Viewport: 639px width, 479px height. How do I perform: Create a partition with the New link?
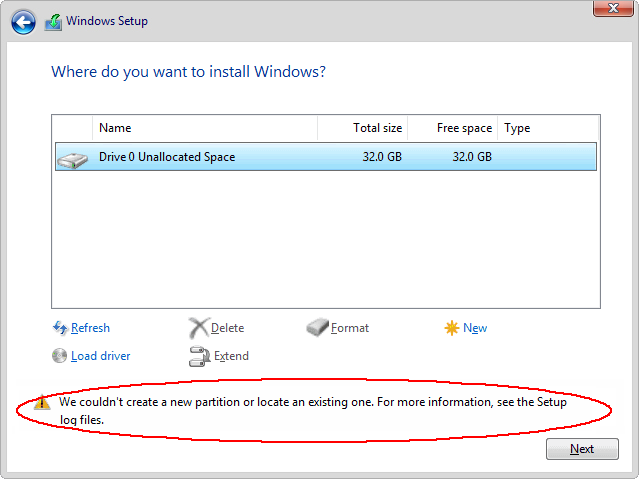(x=475, y=328)
